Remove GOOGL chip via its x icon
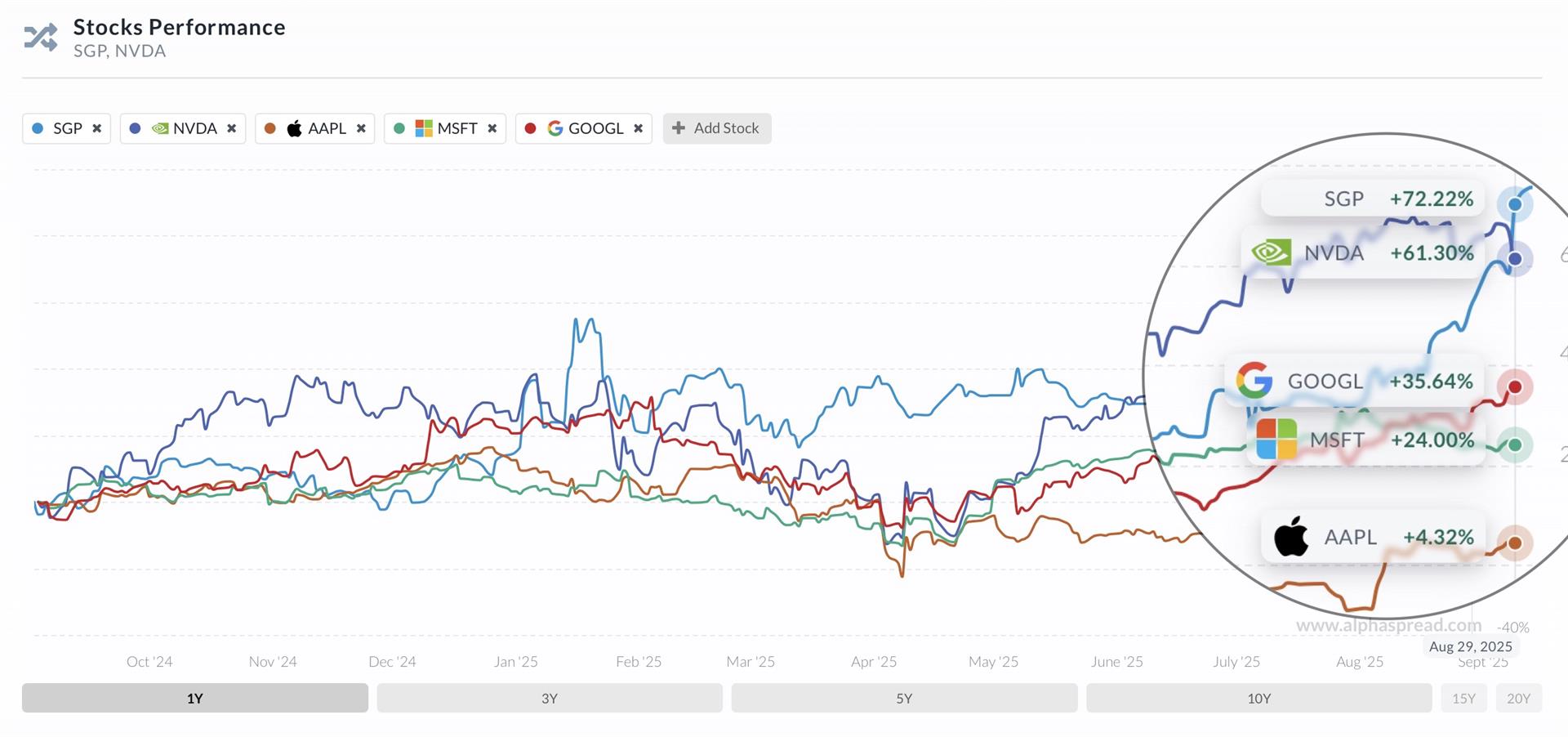This screenshot has height=737, width=1568. pyautogui.click(x=639, y=128)
